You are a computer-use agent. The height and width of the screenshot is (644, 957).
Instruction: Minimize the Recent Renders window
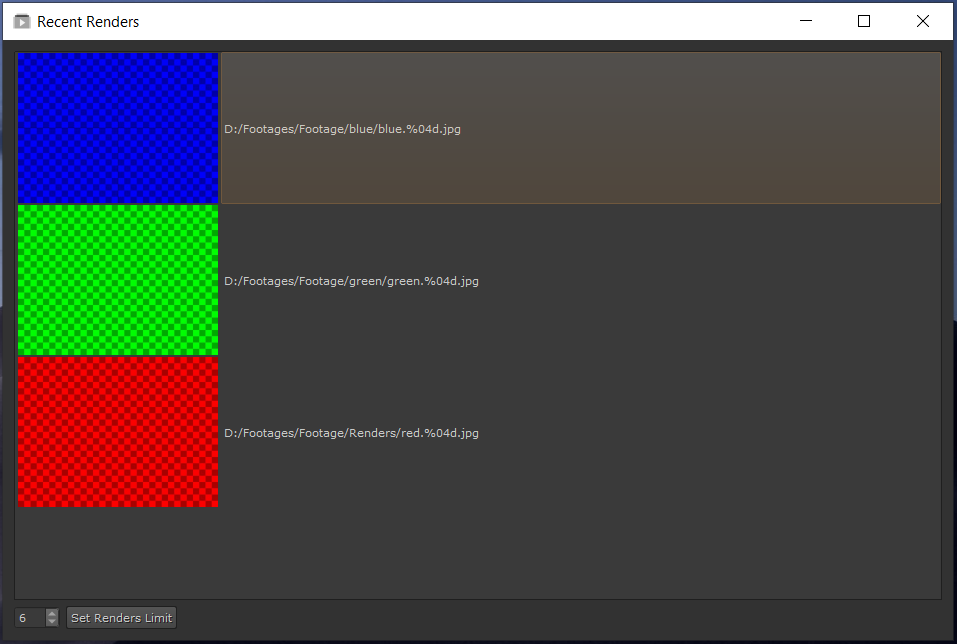[x=806, y=21]
